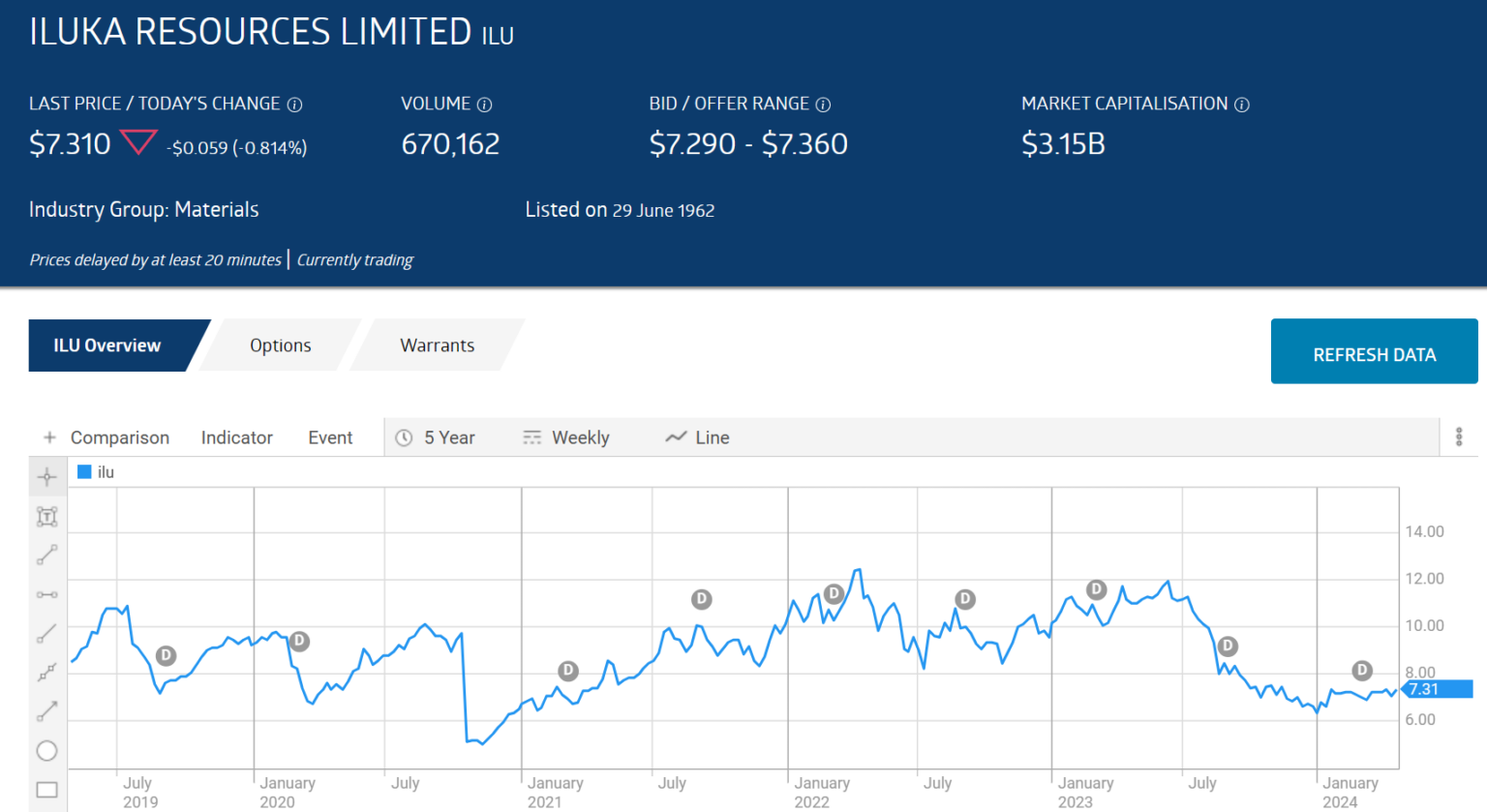Click the market cap value $3.15B
The image size is (1487, 812).
pos(1063,144)
